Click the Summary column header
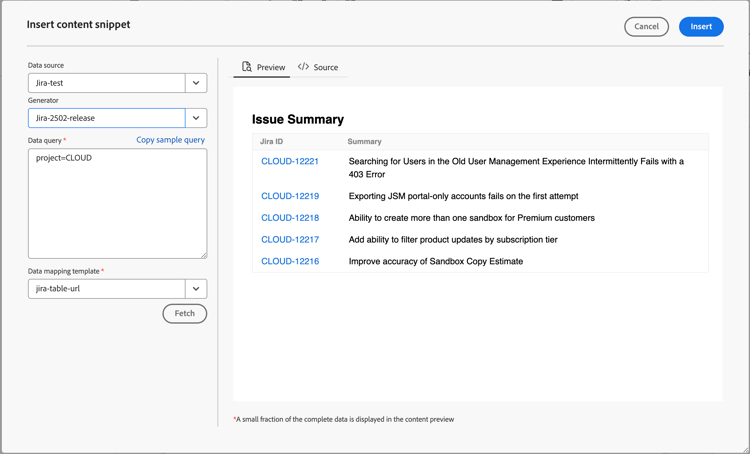This screenshot has height=454, width=750. [x=364, y=142]
